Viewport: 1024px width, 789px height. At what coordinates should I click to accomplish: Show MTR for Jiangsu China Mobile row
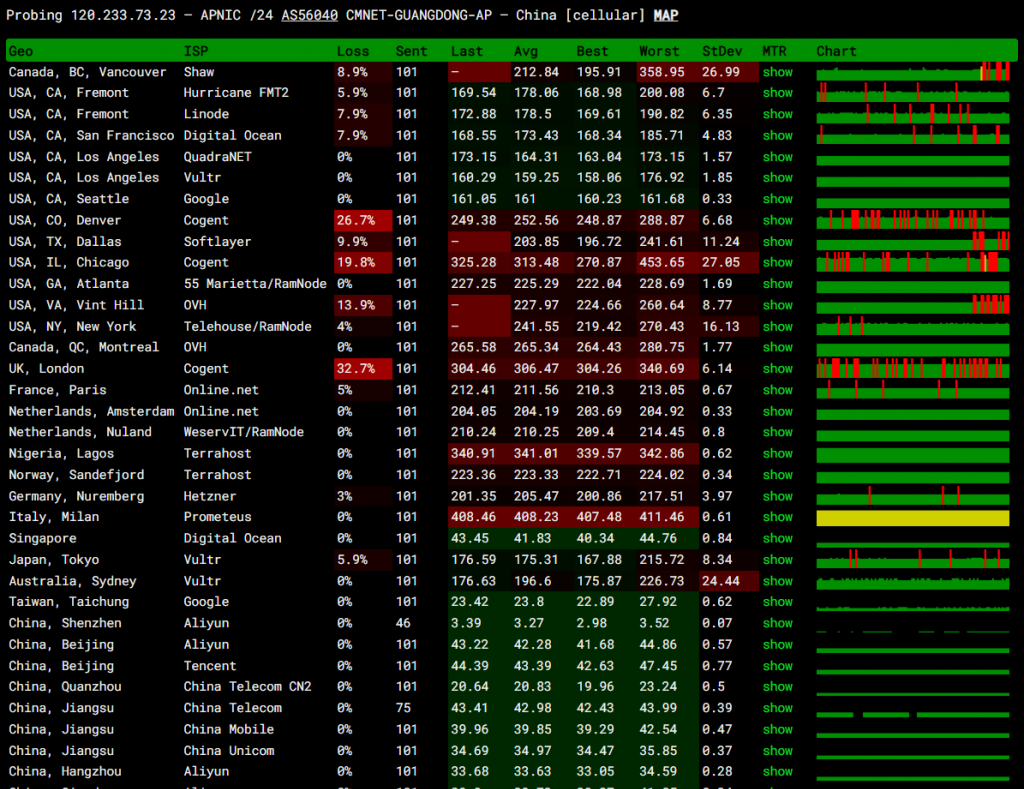pyautogui.click(x=777, y=730)
